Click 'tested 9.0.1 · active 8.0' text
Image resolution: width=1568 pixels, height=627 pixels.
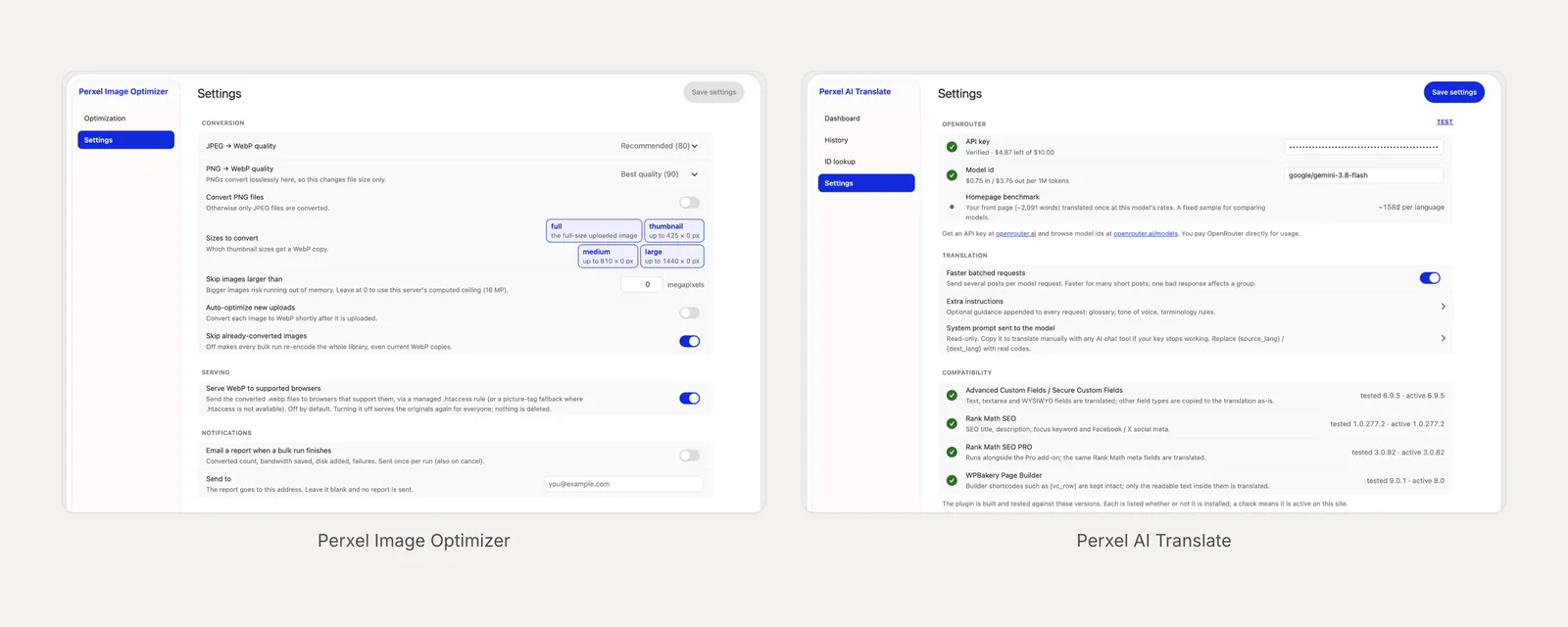pos(1405,481)
